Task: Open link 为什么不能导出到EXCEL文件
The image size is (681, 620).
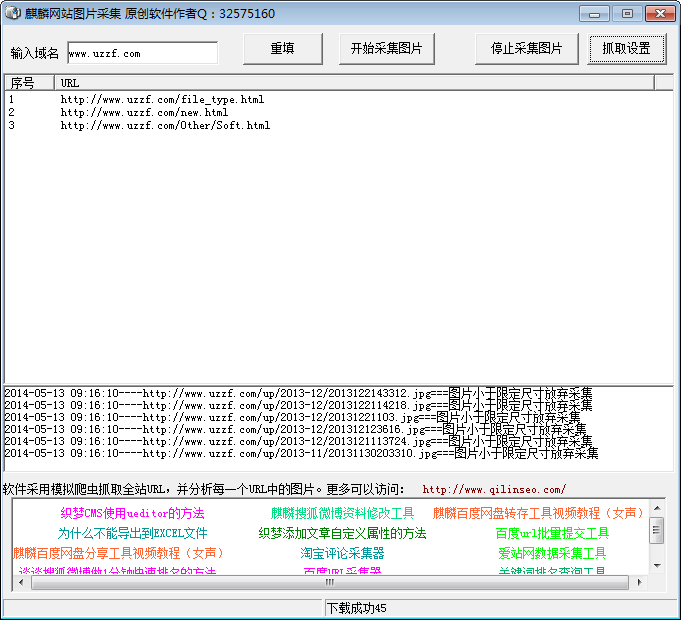Action: 132,533
